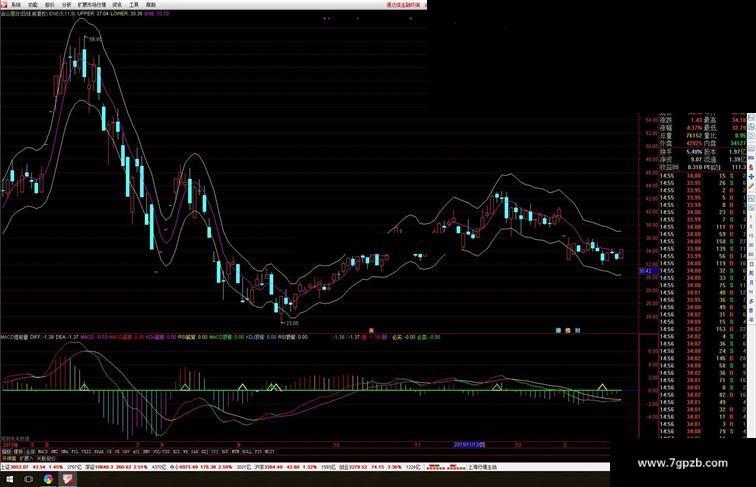This screenshot has width=756, height=487.
Task: Switch to the KDJ indicator tab
Action: coord(204,452)
